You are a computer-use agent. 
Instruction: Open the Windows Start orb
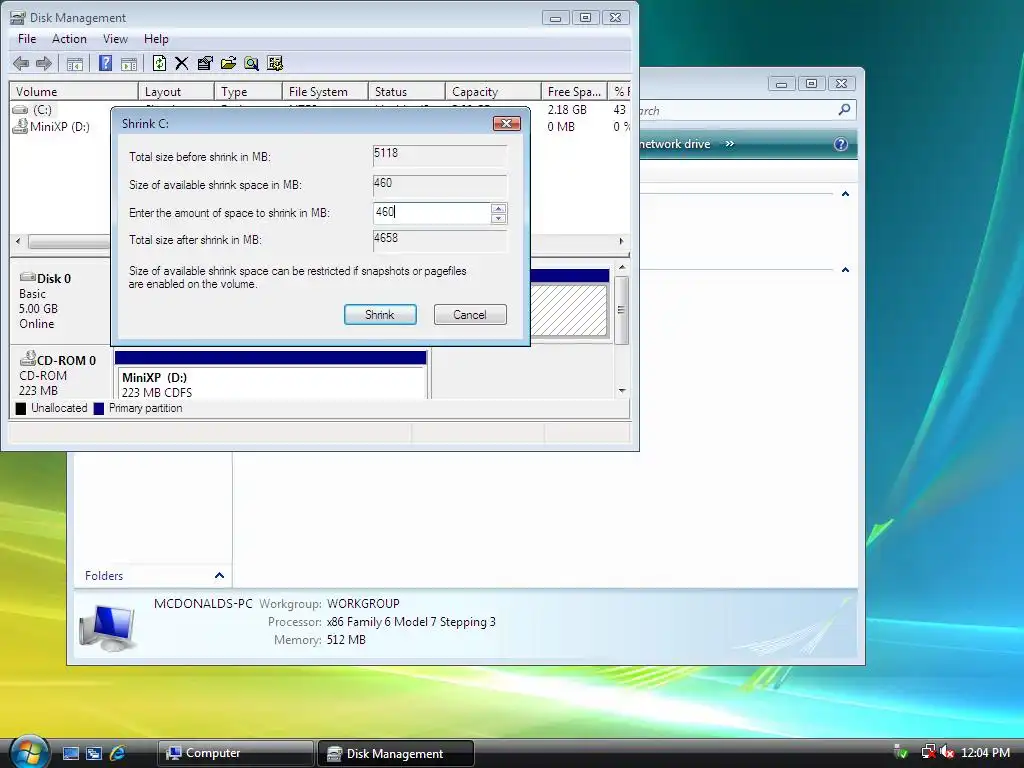[x=29, y=752]
